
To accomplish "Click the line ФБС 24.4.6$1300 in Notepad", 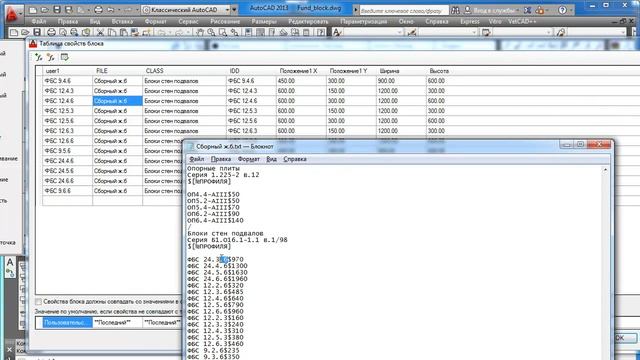I will click(217, 266).
